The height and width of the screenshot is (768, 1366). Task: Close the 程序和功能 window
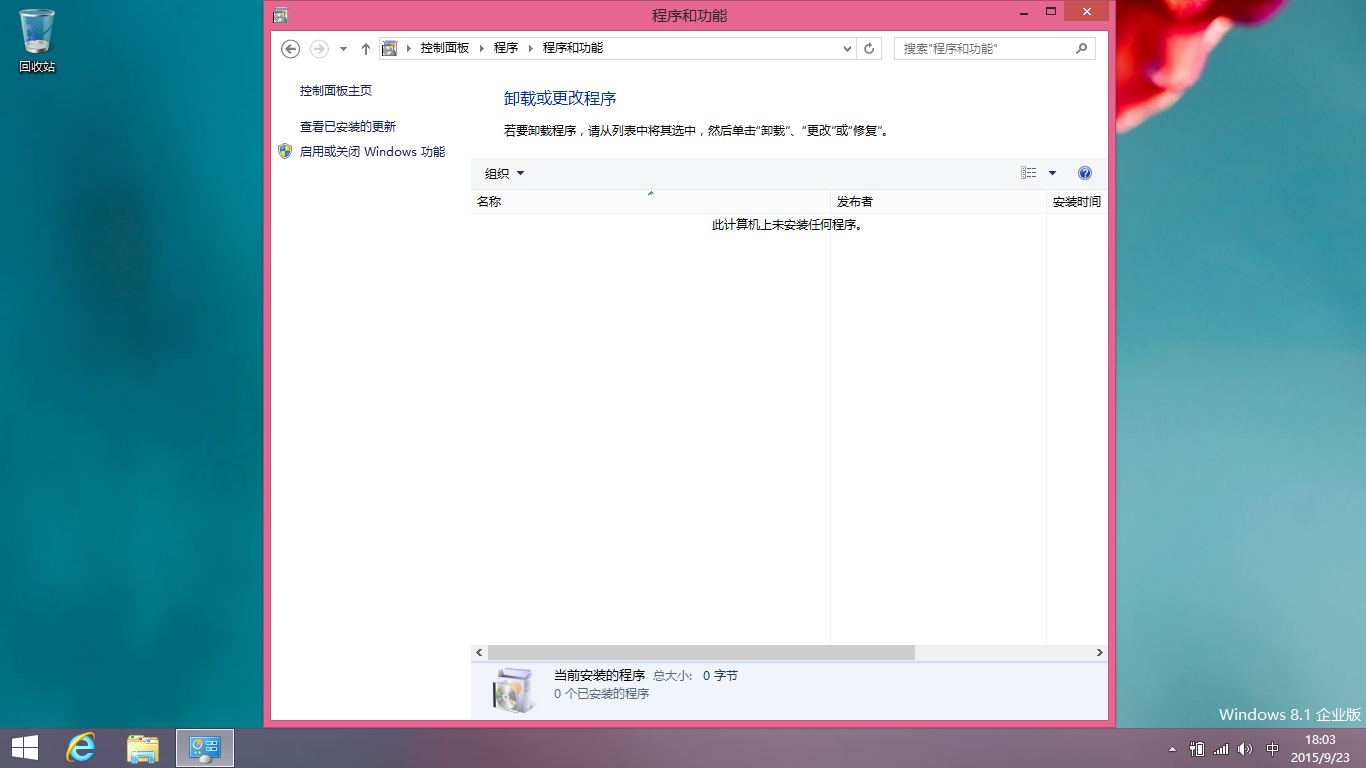[1085, 12]
